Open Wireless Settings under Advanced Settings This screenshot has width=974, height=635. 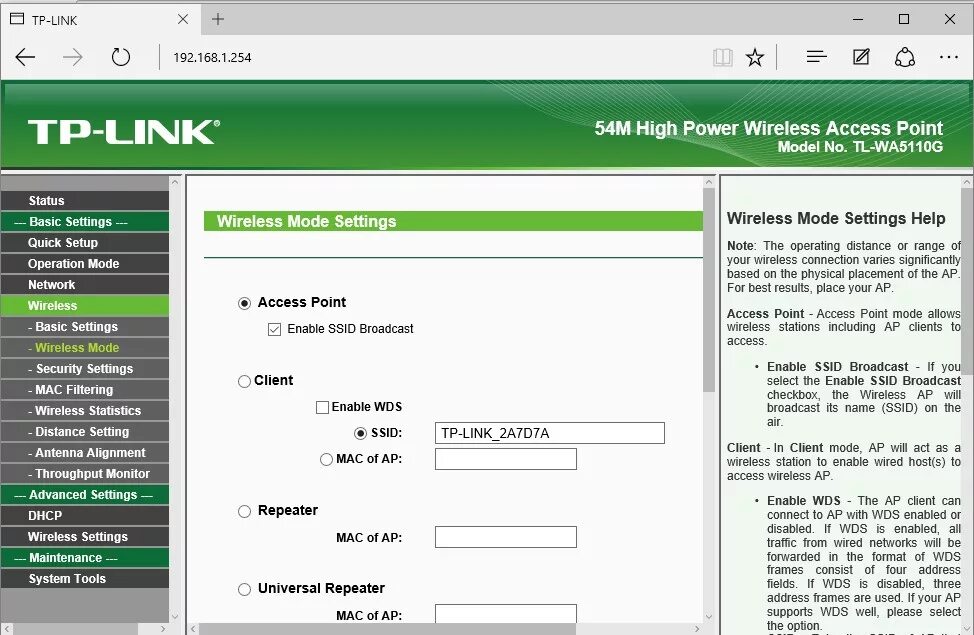(x=84, y=537)
